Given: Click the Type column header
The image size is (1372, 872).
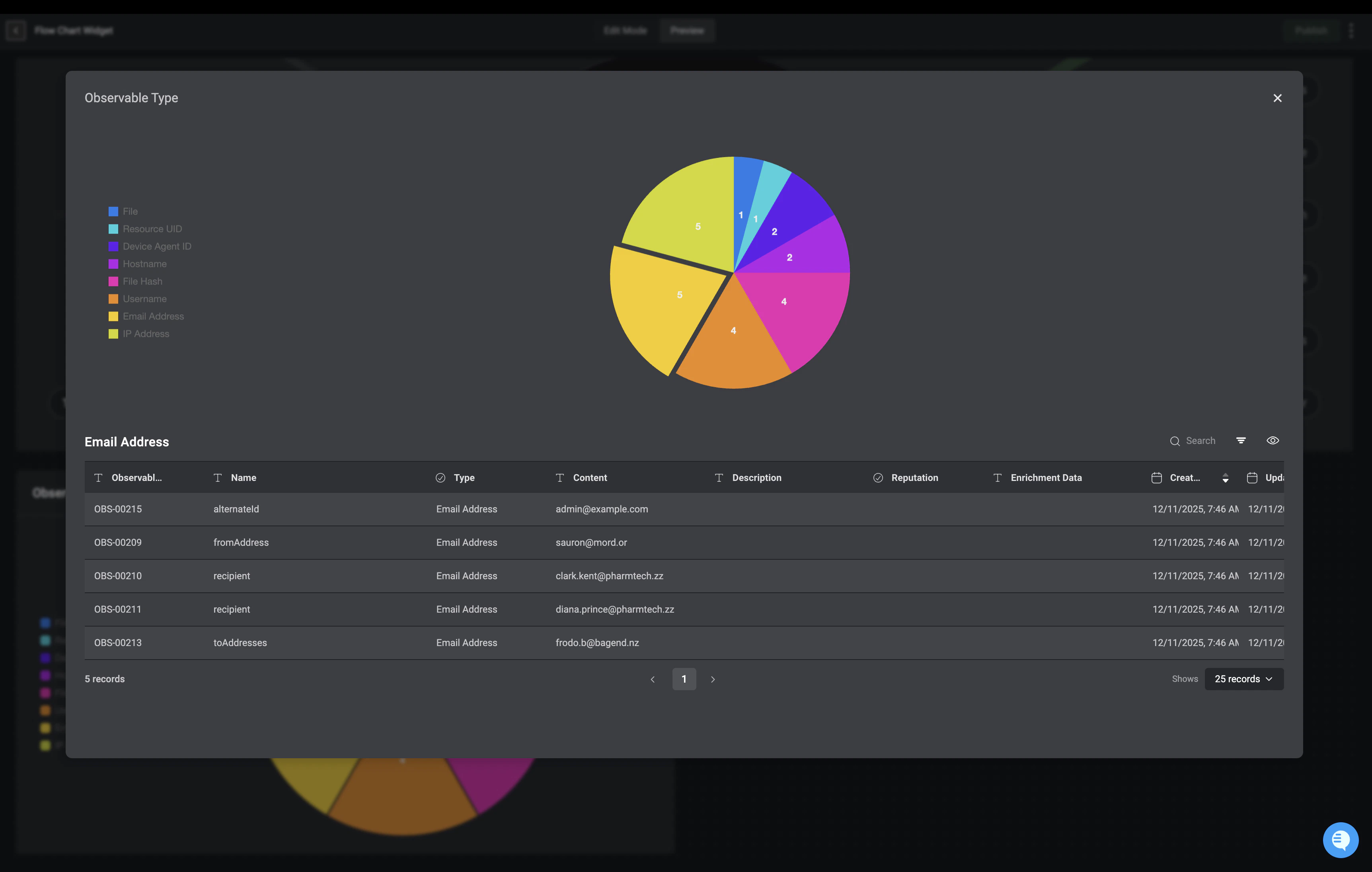Looking at the screenshot, I should pos(464,478).
